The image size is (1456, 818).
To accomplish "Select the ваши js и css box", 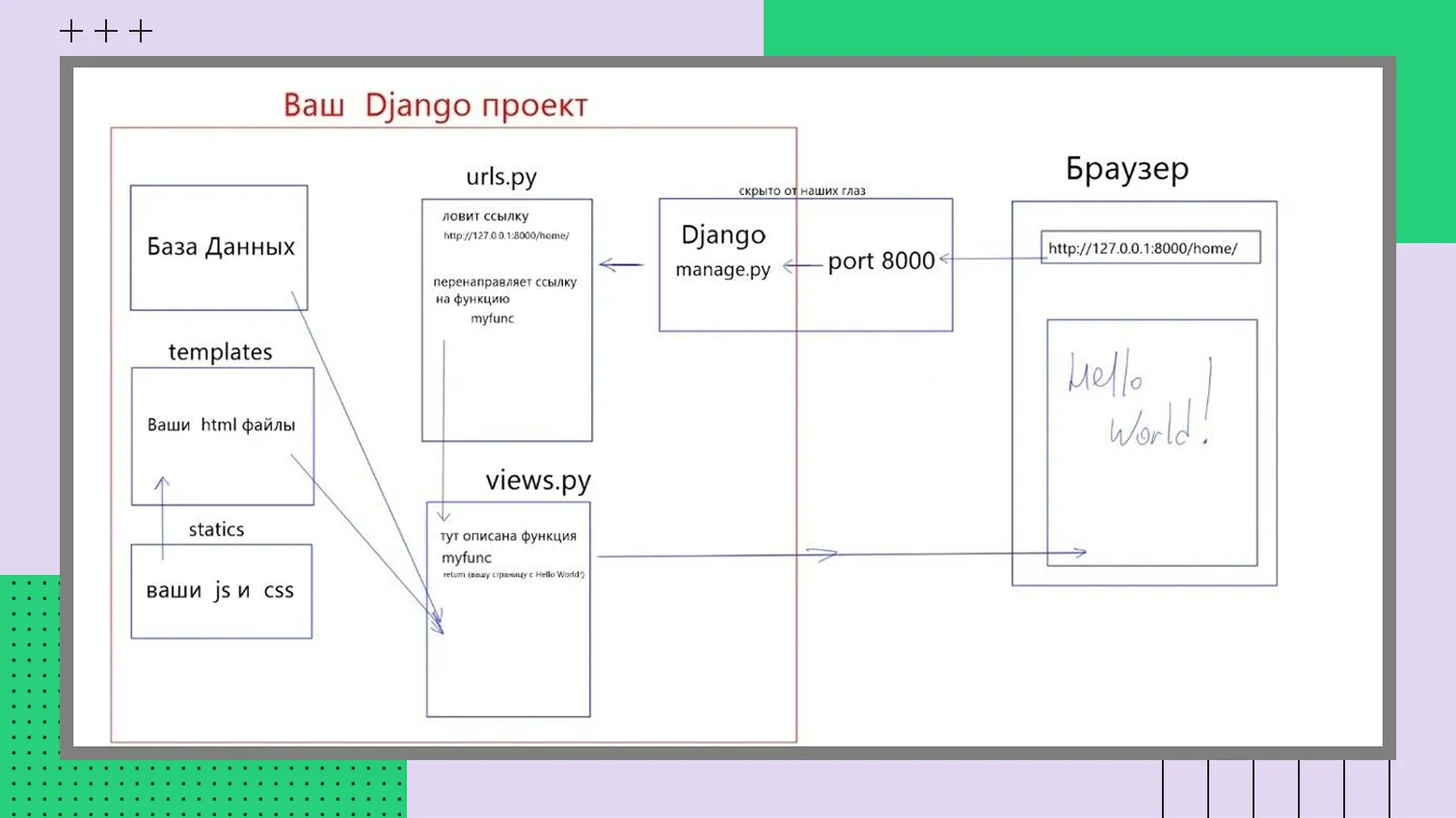I will point(221,591).
